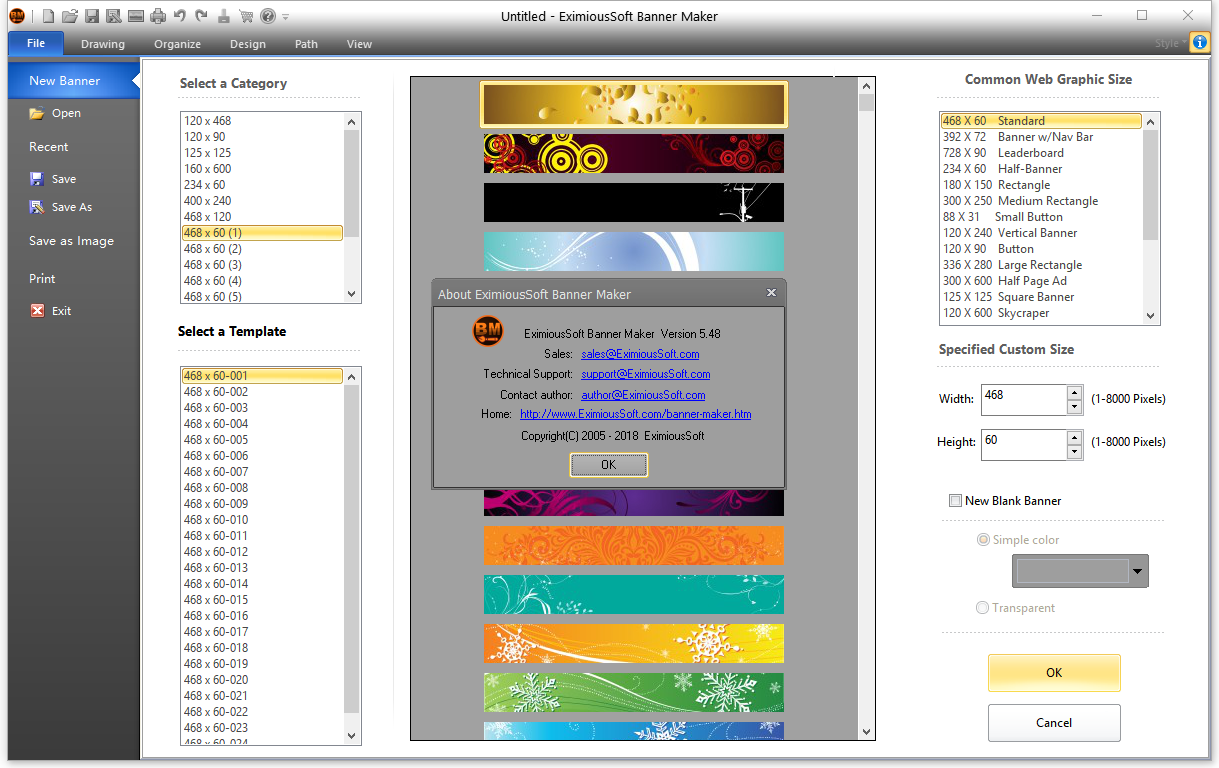The image size is (1219, 768).
Task: Select the dark red circles banner thumbnail
Action: coord(634,154)
